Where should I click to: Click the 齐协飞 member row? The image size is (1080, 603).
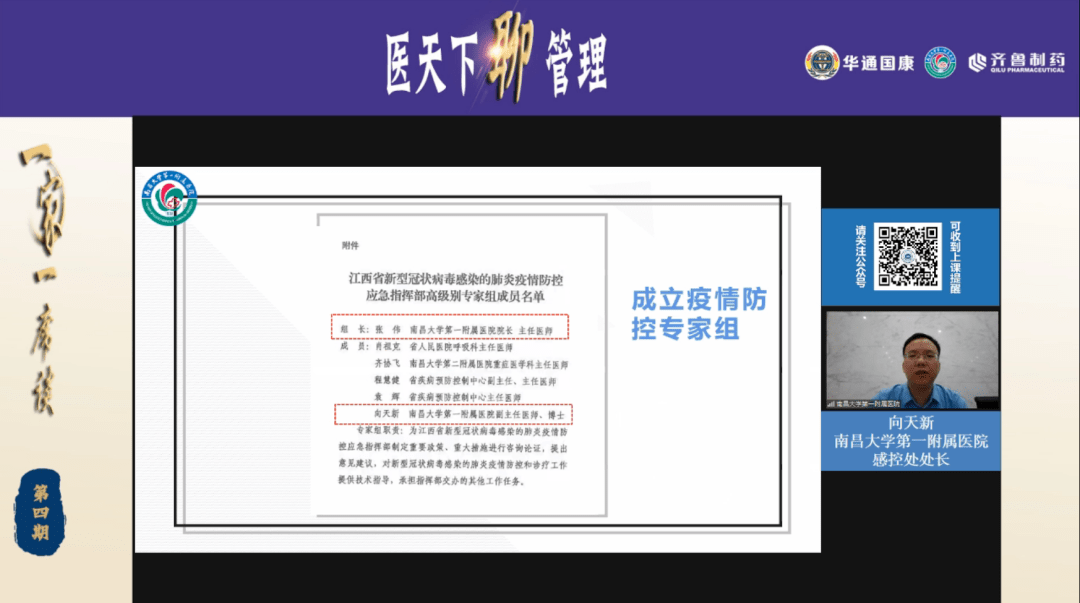(471, 364)
